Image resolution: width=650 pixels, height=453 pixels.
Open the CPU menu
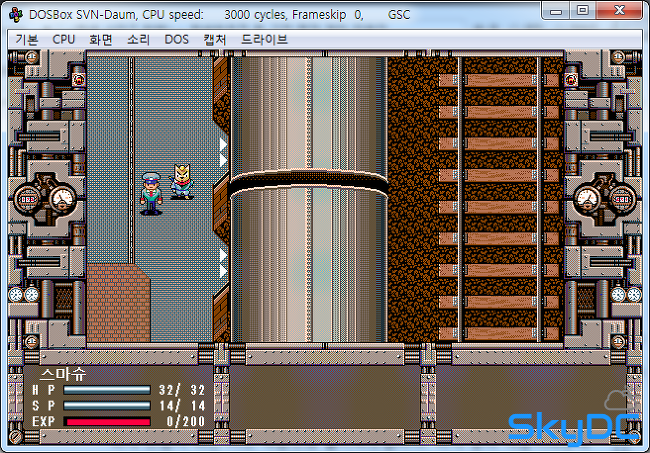point(63,40)
